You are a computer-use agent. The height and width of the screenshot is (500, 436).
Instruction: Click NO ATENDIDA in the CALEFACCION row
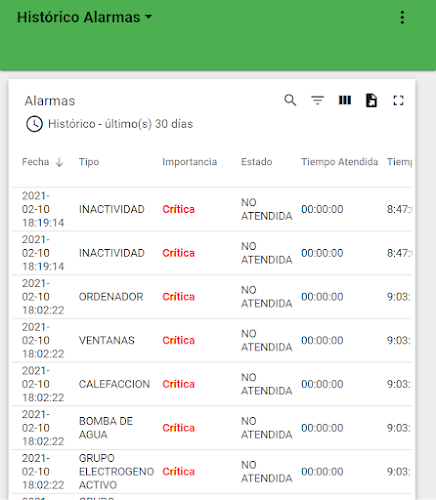click(267, 384)
